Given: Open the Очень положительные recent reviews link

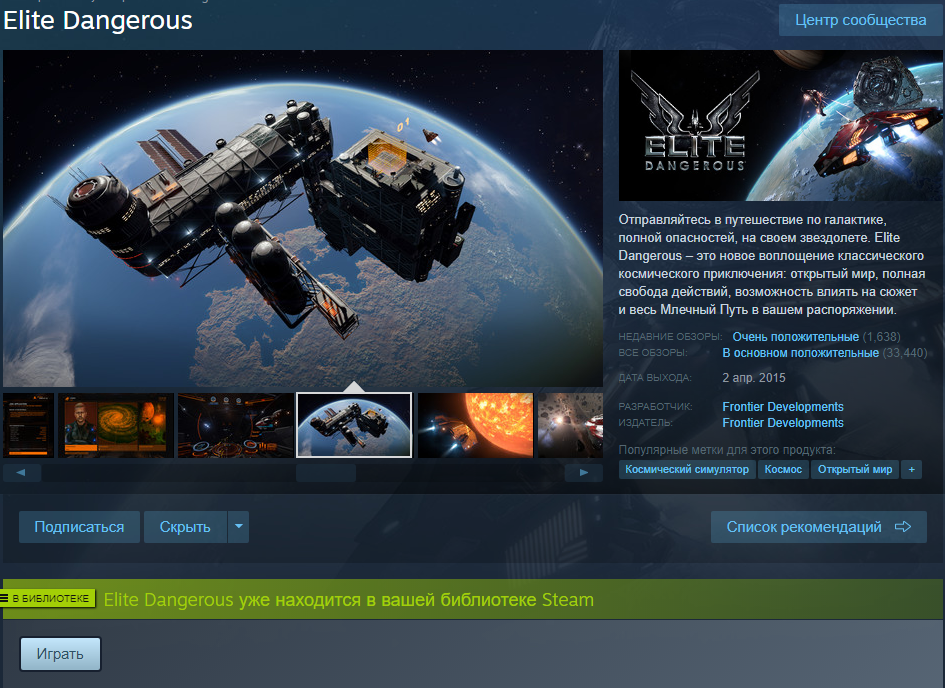Looking at the screenshot, I should pos(796,337).
